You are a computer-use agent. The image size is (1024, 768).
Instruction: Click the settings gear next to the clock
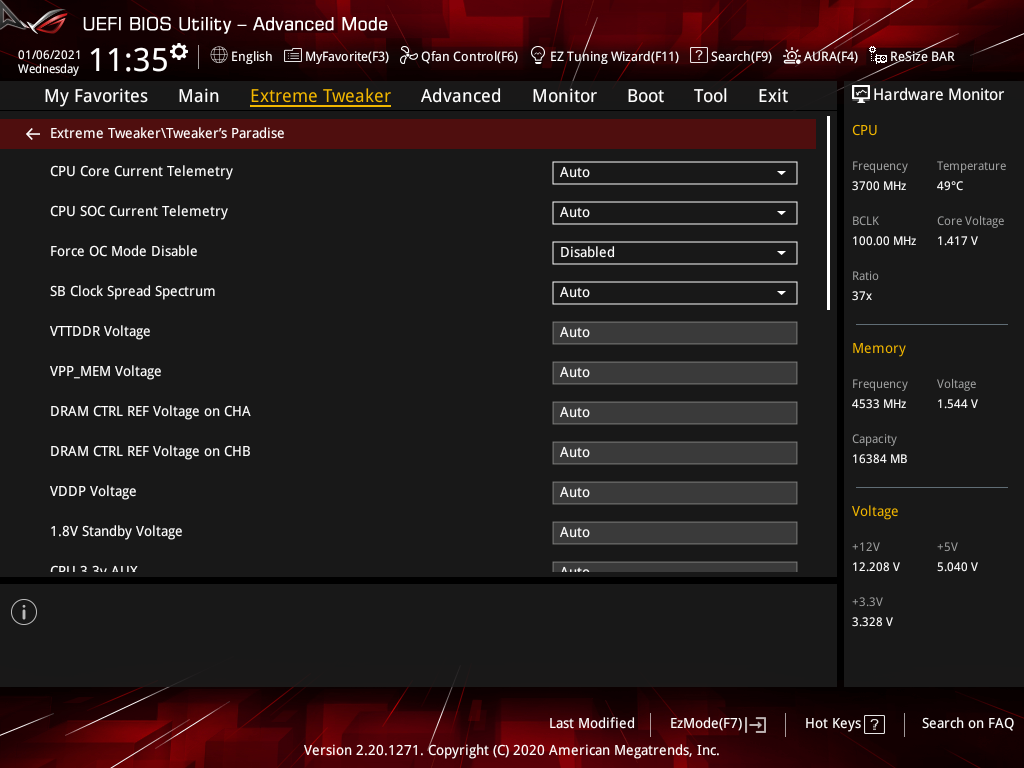click(x=179, y=51)
